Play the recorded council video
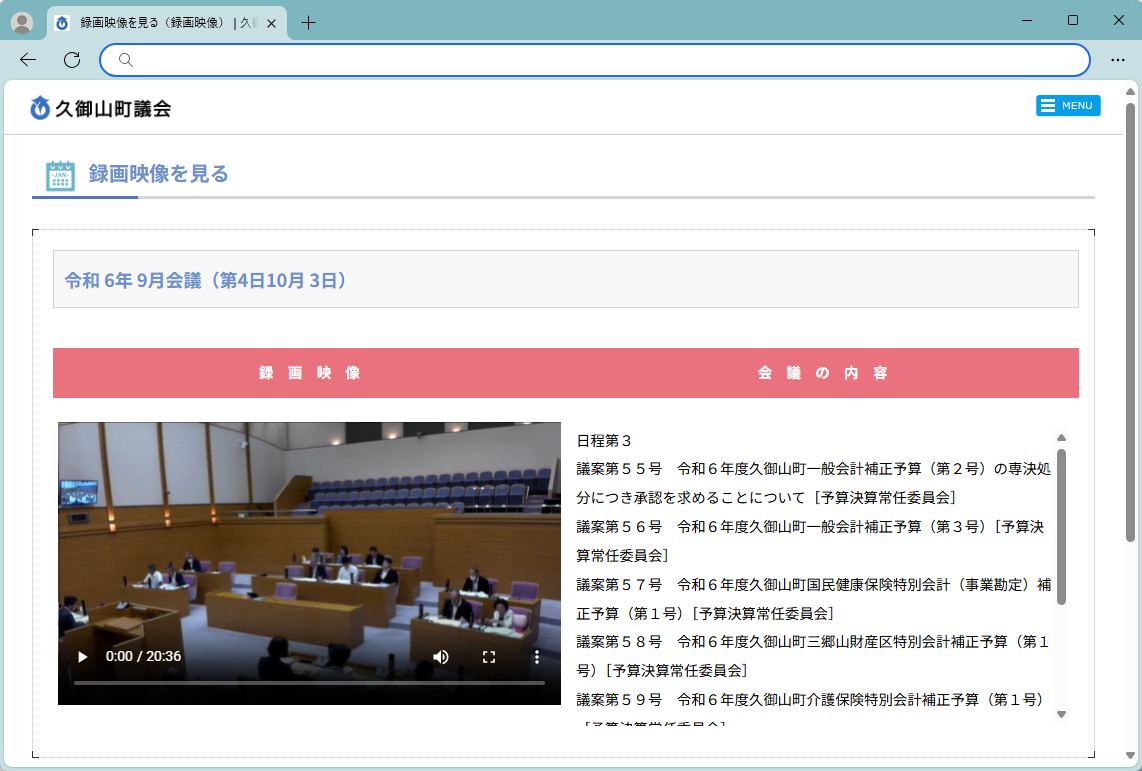The height and width of the screenshot is (771, 1142). point(82,657)
